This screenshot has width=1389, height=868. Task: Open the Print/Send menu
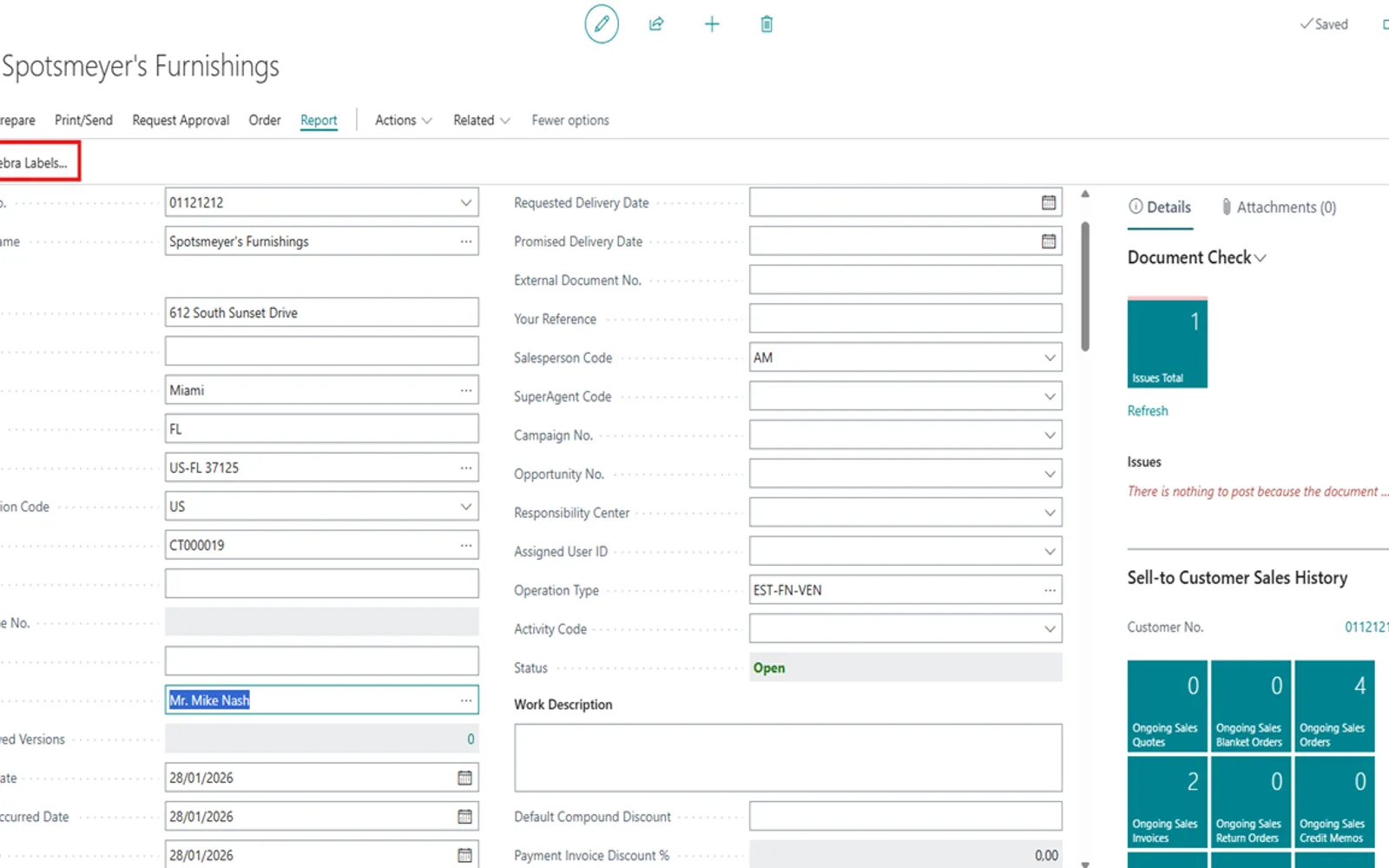(83, 120)
